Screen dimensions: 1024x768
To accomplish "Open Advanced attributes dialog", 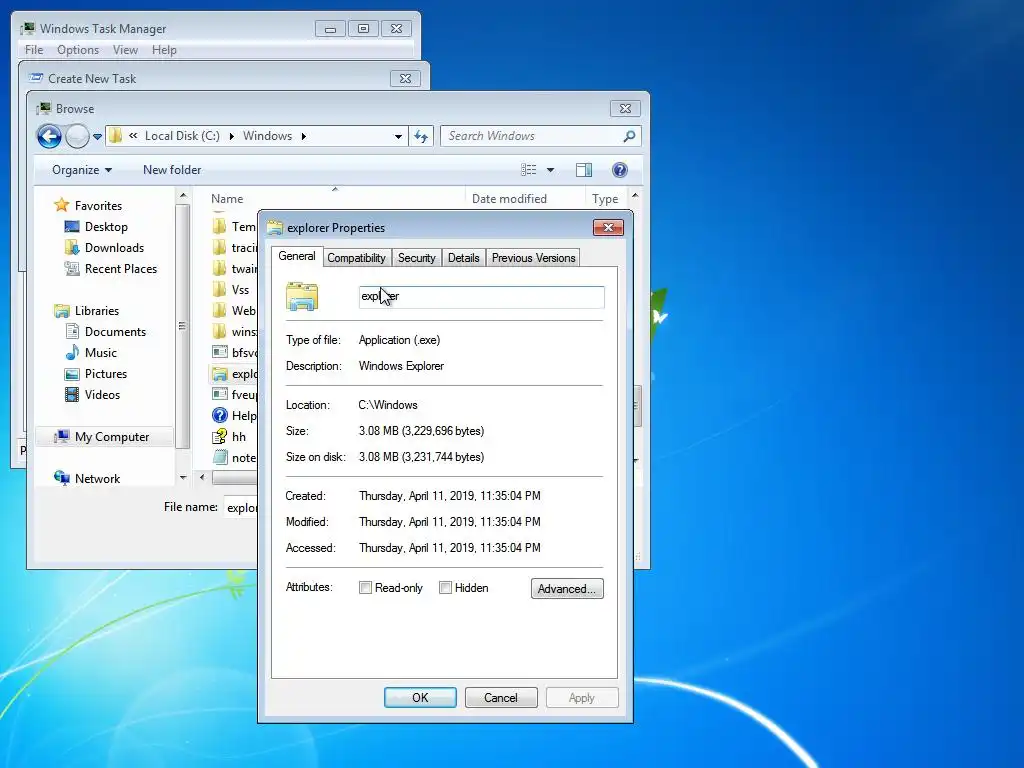I will coord(567,588).
